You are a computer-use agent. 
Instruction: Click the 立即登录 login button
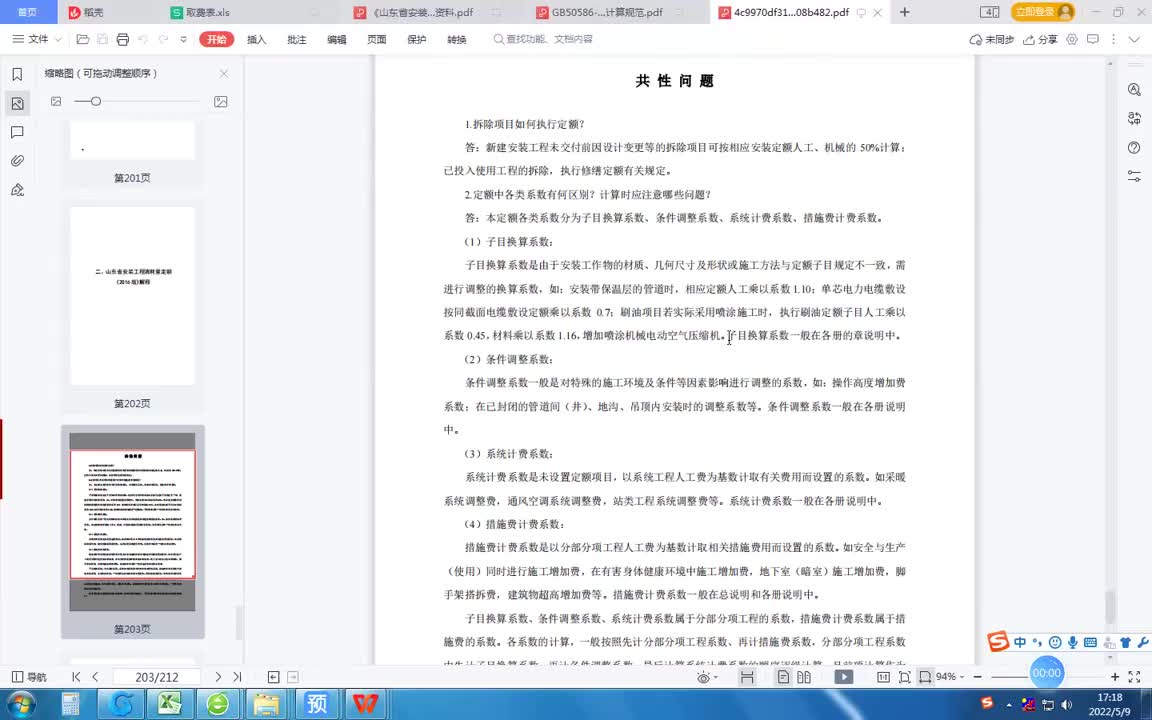(x=1043, y=12)
